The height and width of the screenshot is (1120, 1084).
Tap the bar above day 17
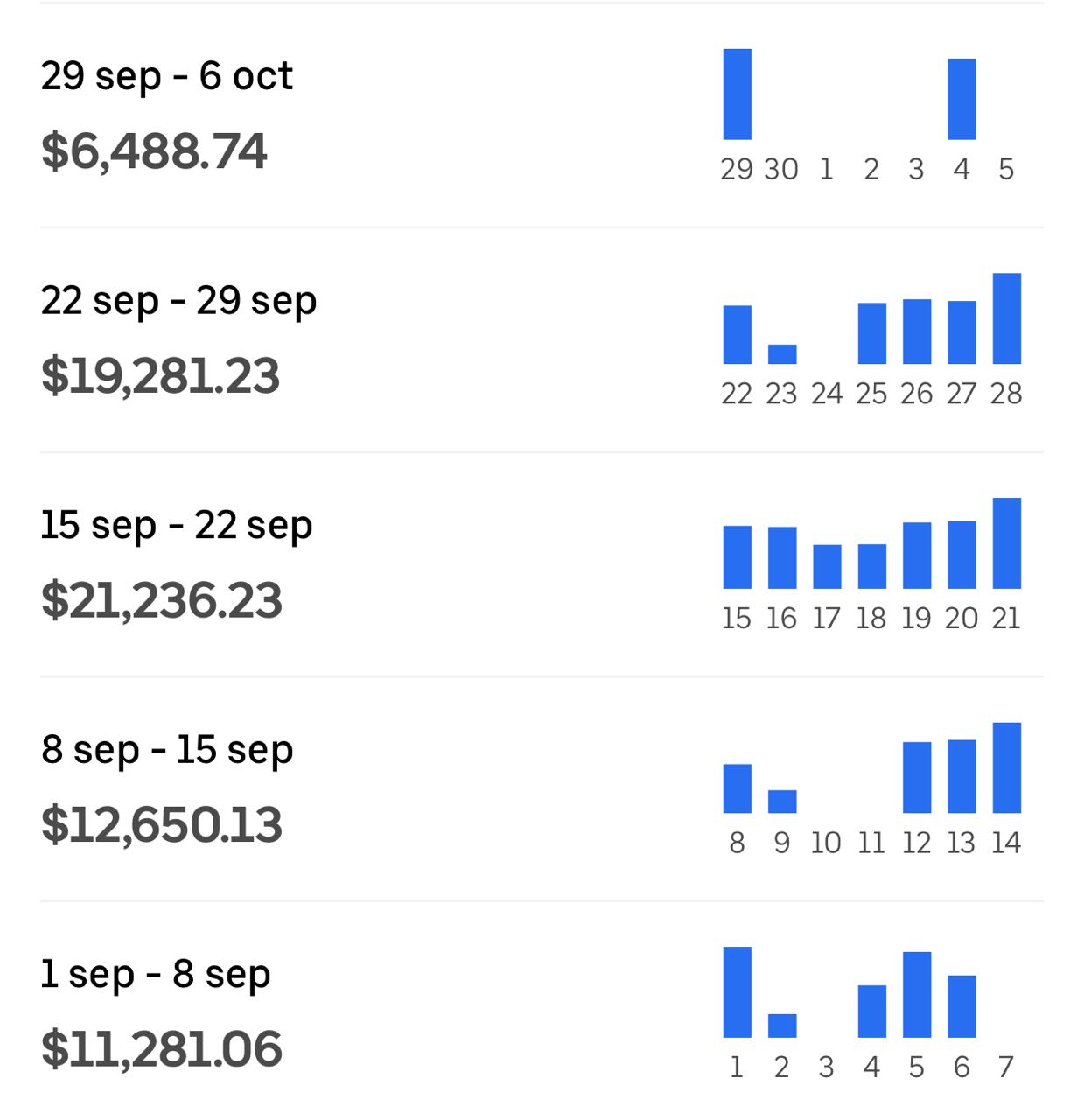[x=827, y=566]
